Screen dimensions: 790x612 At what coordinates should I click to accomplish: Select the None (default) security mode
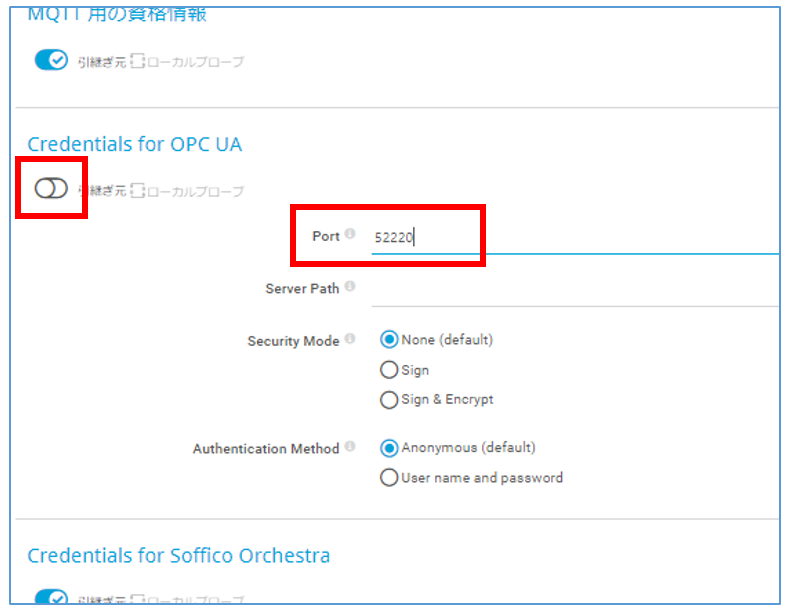(389, 340)
